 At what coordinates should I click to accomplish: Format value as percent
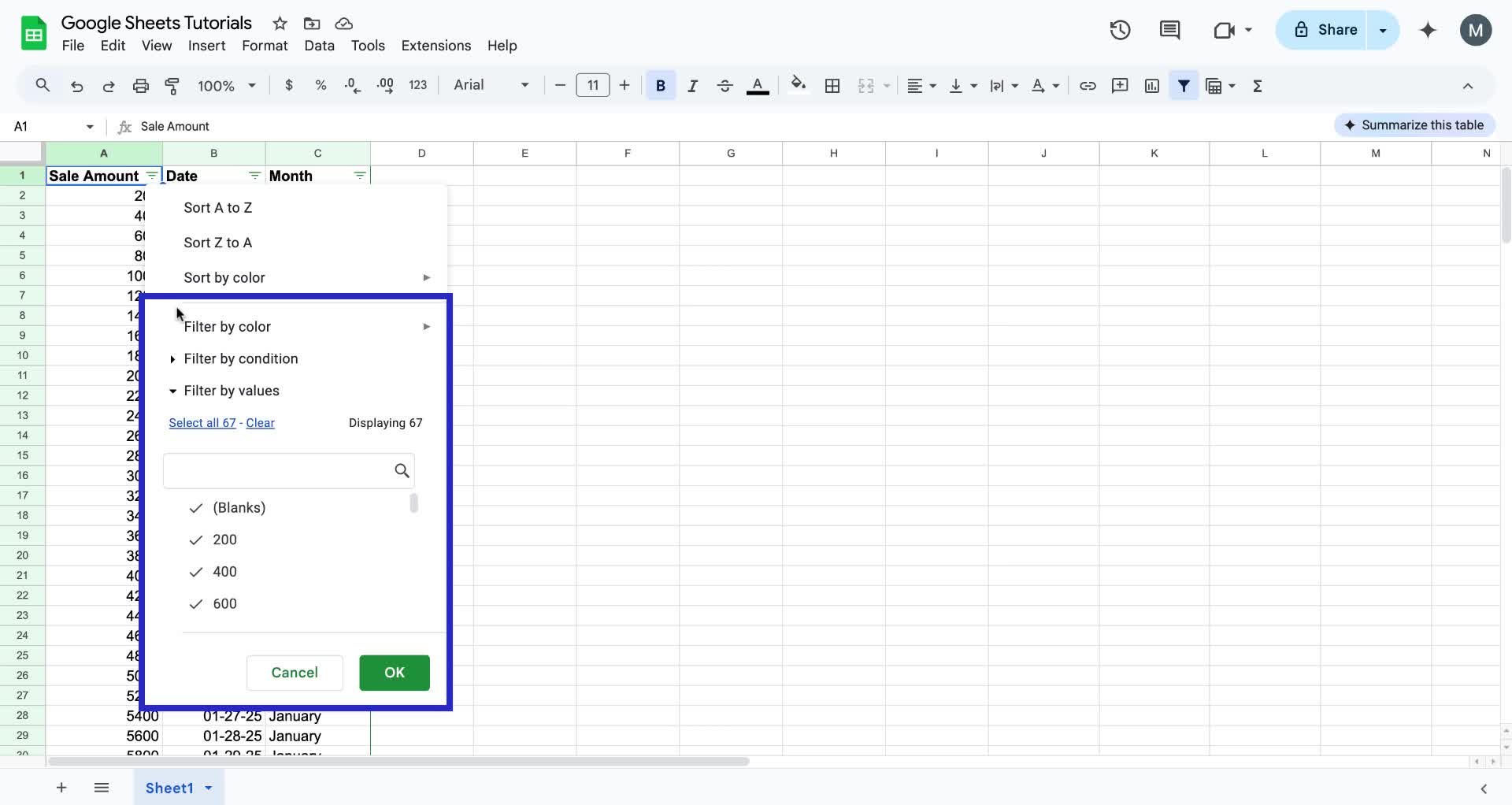tap(321, 86)
